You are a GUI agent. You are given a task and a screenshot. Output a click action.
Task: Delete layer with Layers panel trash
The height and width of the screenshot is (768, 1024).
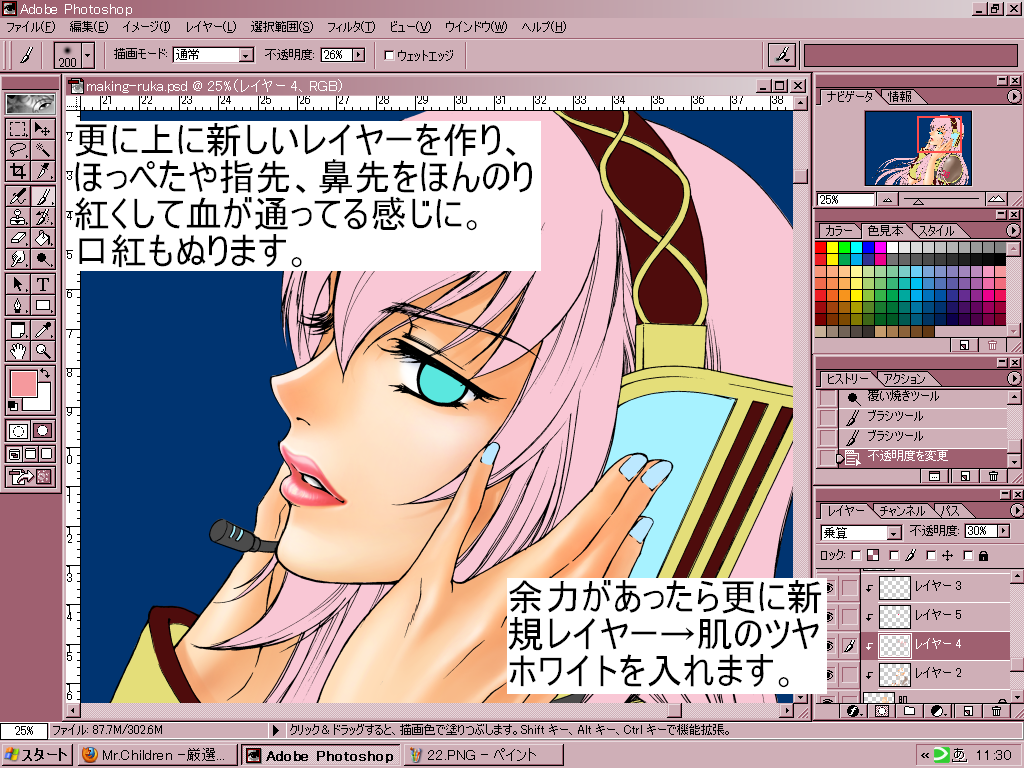pyautogui.click(x=996, y=711)
